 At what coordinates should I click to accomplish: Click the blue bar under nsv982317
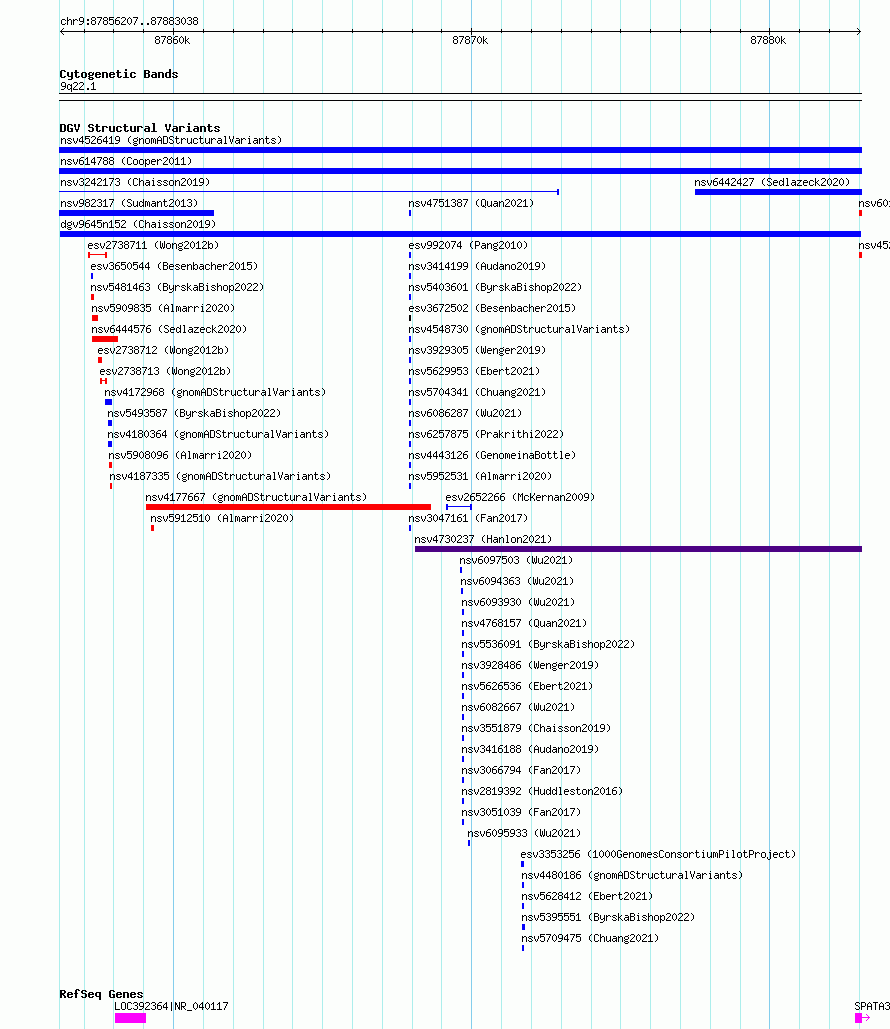pyautogui.click(x=137, y=213)
